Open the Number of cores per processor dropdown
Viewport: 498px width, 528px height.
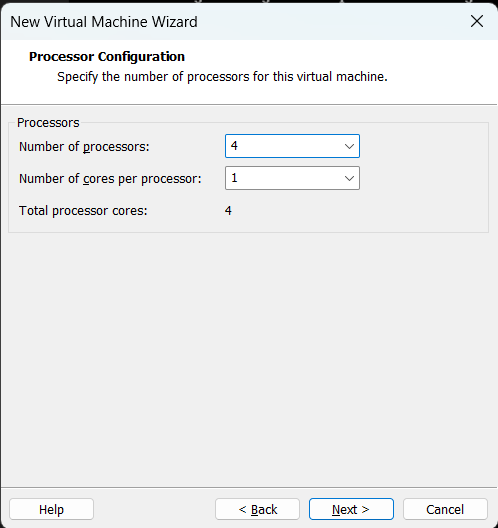click(x=292, y=178)
